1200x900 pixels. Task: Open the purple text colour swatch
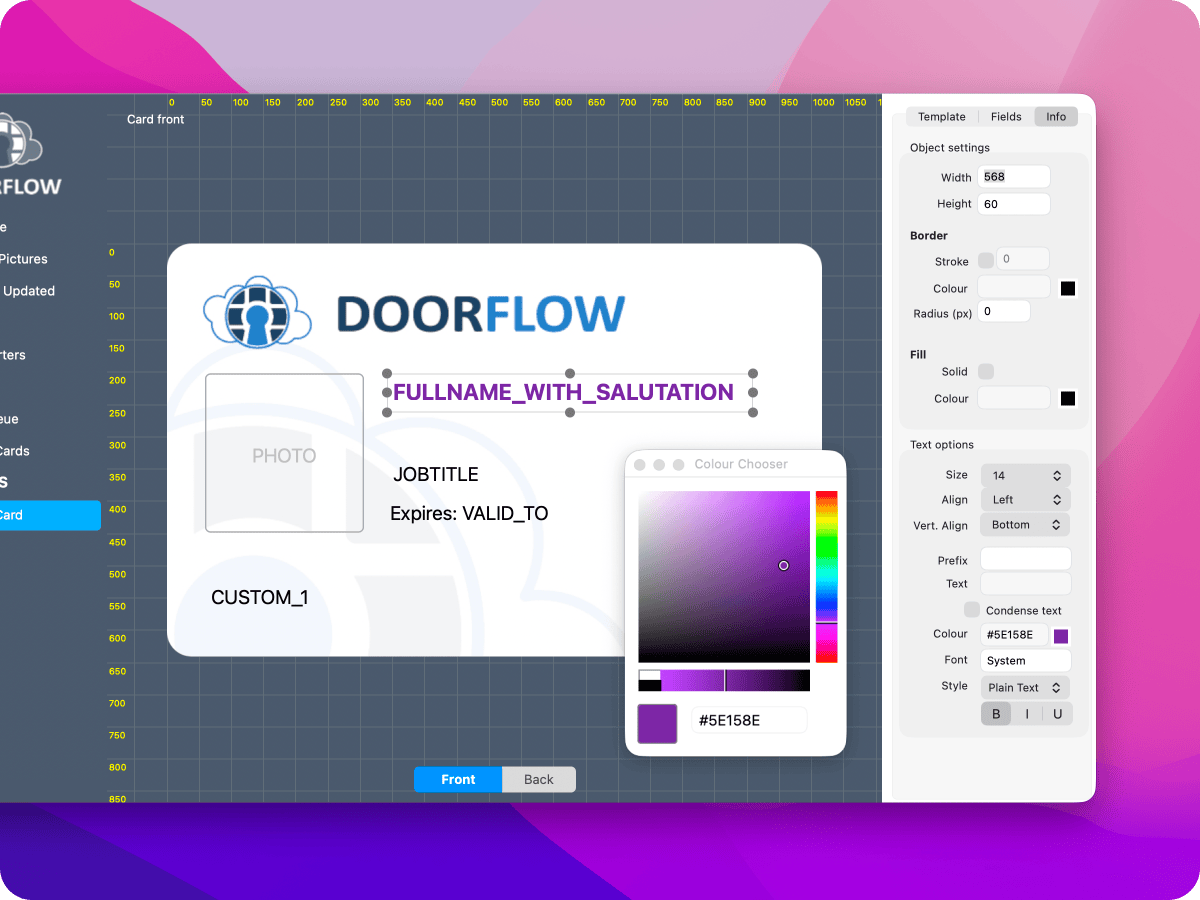click(1061, 636)
